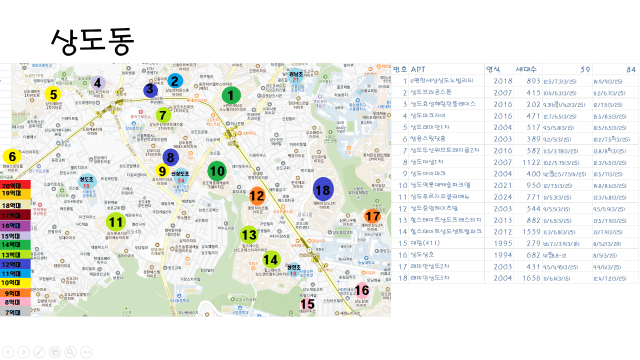
Task: Click the red 20억대 legend swatch
Action: [15, 186]
